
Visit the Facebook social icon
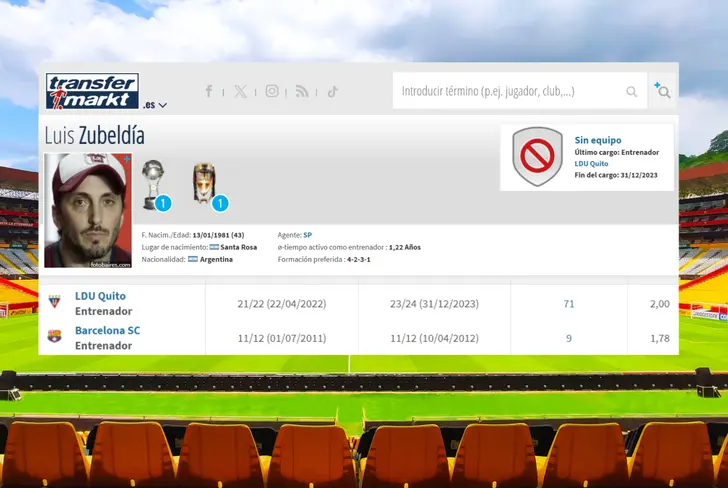point(209,91)
